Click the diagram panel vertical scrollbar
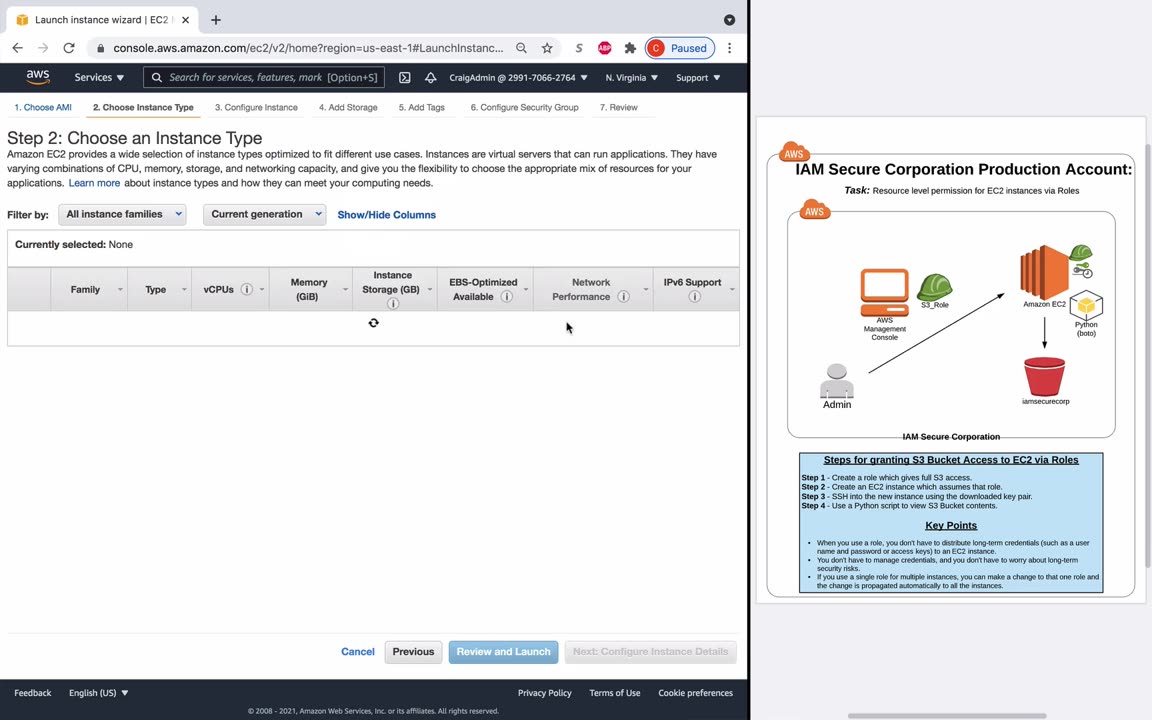Viewport: 1152px width, 720px height. (x=1148, y=356)
